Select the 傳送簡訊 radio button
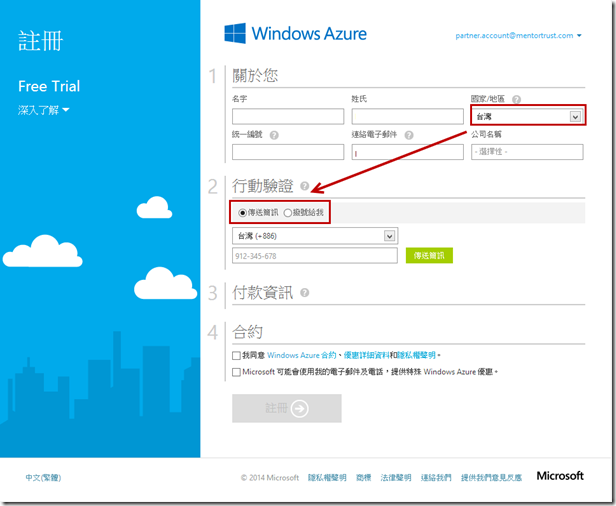616x506 pixels. click(x=243, y=213)
